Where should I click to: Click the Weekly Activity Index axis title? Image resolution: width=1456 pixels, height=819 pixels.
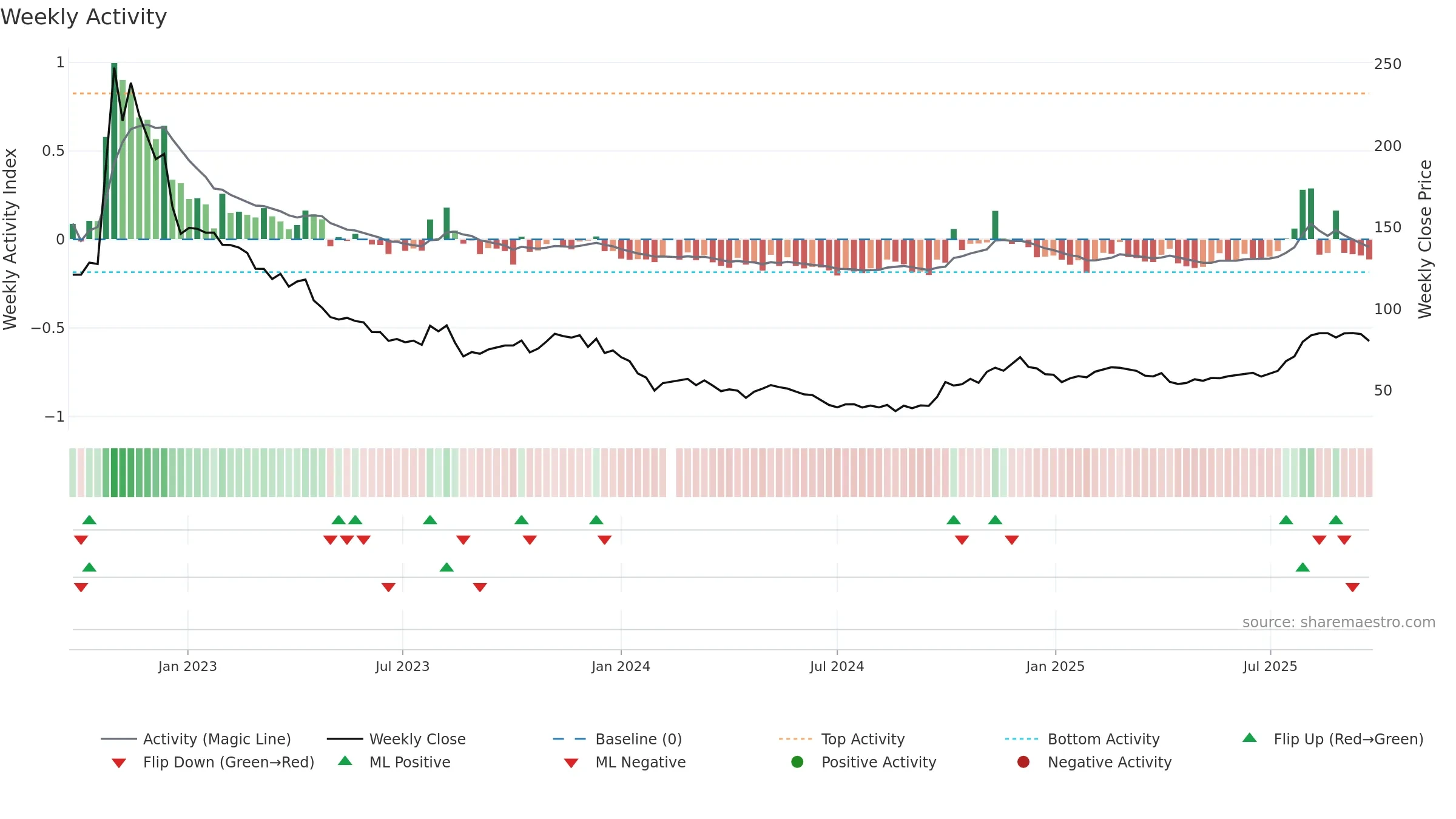click(10, 239)
